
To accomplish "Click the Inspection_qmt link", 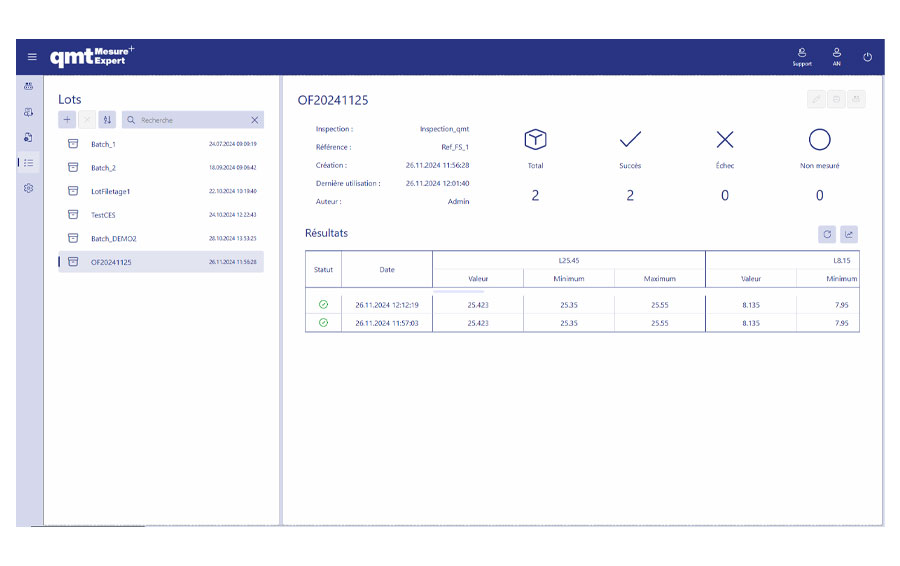I will click(x=444, y=129).
